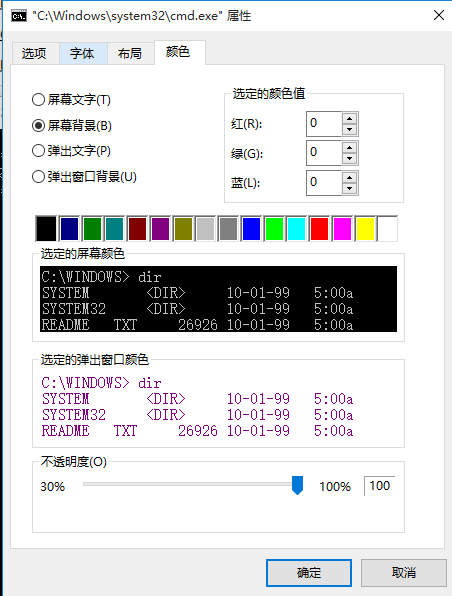The width and height of the screenshot is (452, 596).
Task: Pick the bright blue color swatch
Action: tap(251, 229)
